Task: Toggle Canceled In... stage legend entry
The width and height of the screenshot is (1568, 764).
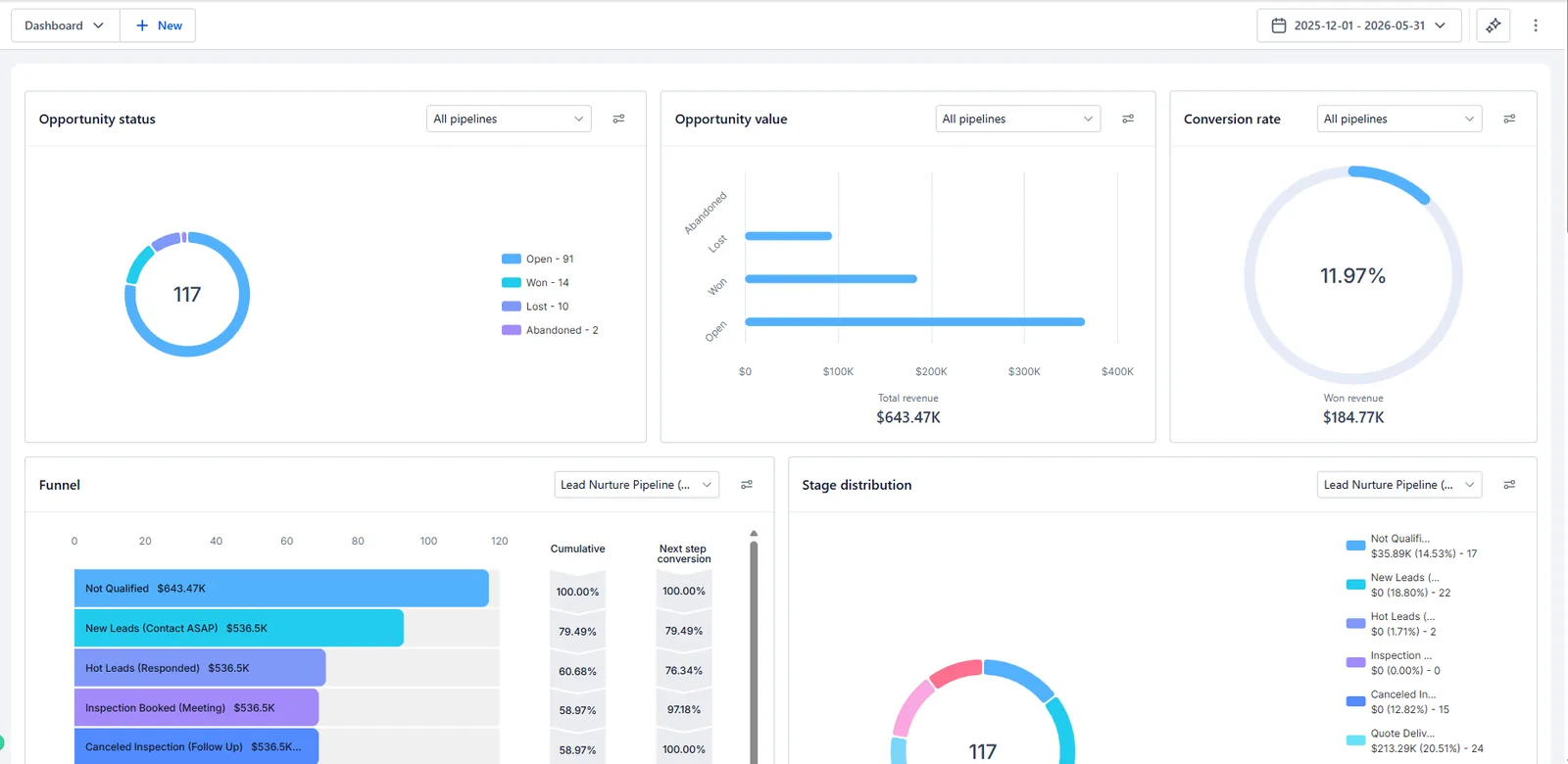Action: tap(1398, 701)
